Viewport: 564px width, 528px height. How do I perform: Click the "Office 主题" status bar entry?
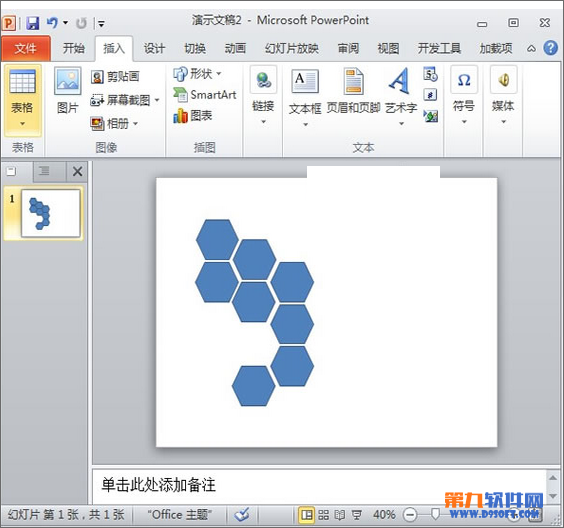180,515
